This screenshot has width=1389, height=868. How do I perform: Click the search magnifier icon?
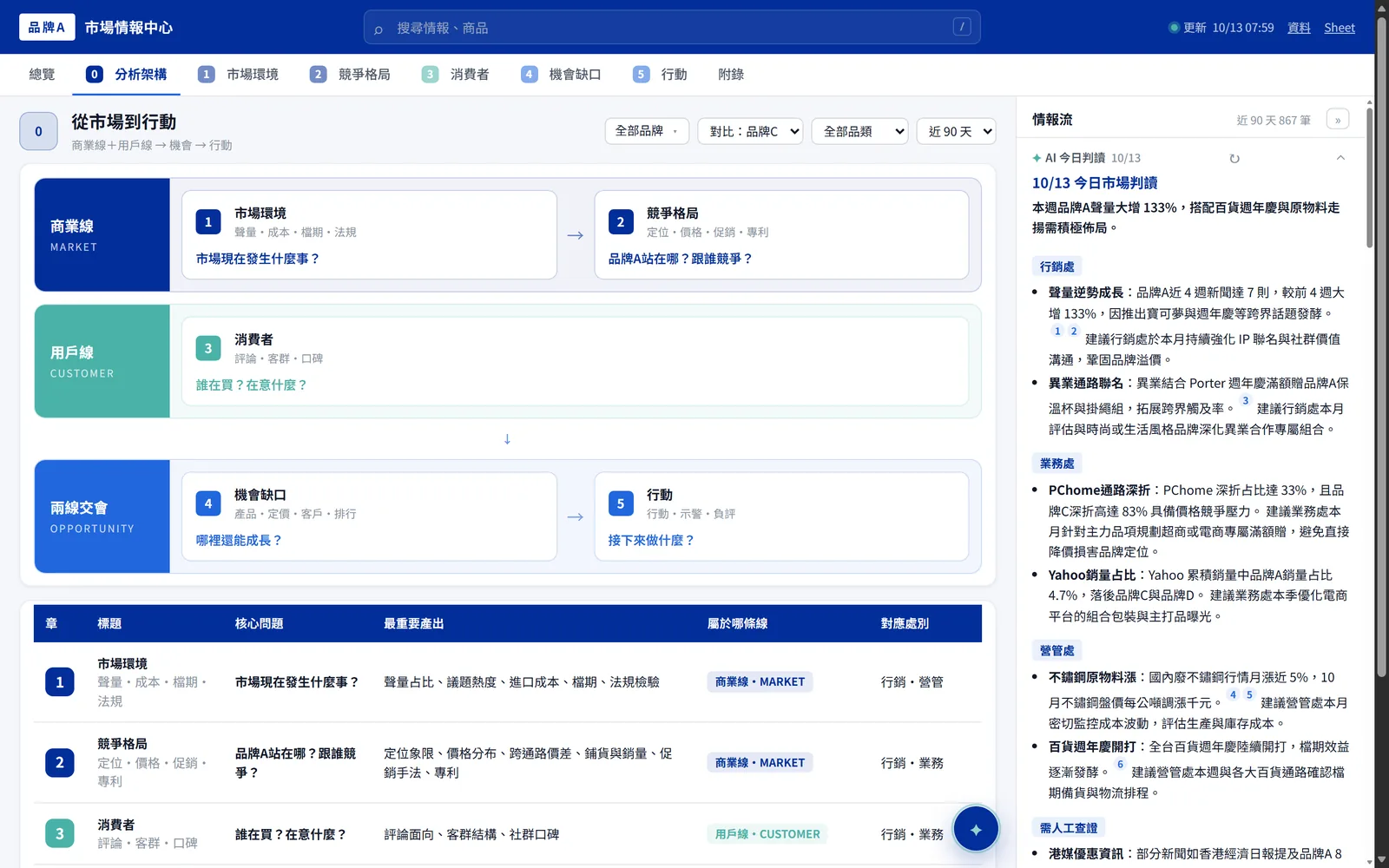tap(379, 29)
